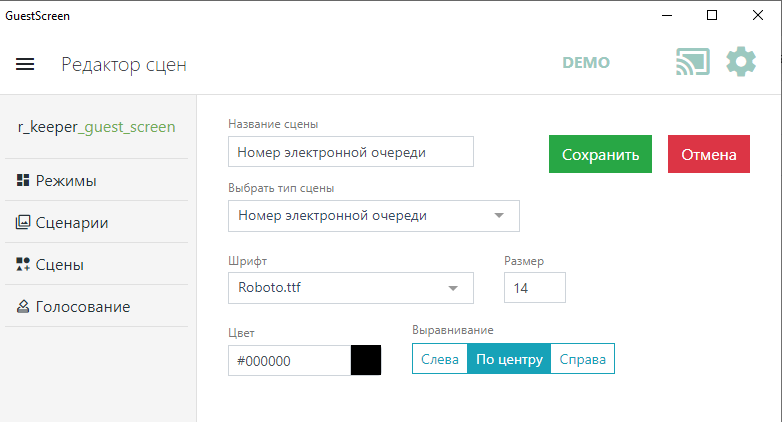Click the Голосование voting icon

coord(24,307)
